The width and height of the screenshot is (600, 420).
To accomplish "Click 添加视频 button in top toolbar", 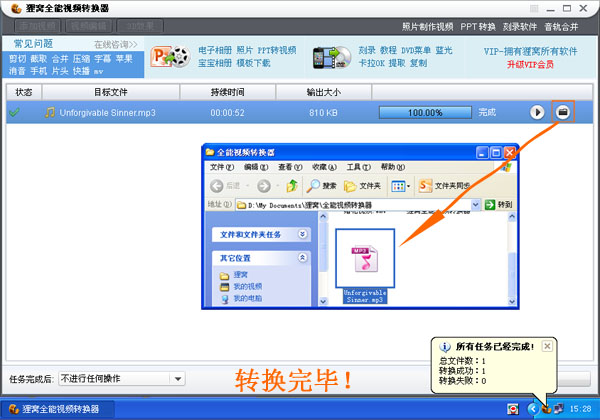I will pos(38,26).
